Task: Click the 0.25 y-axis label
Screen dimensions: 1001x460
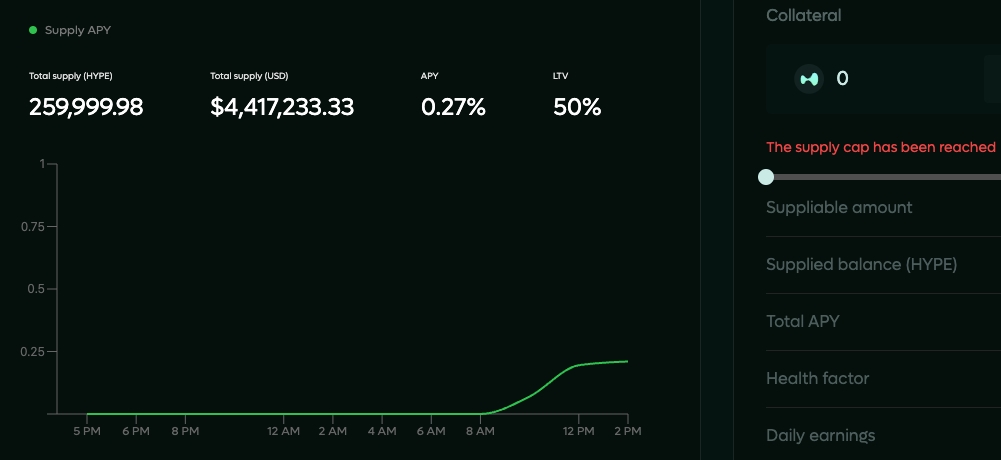Action: click(x=33, y=352)
